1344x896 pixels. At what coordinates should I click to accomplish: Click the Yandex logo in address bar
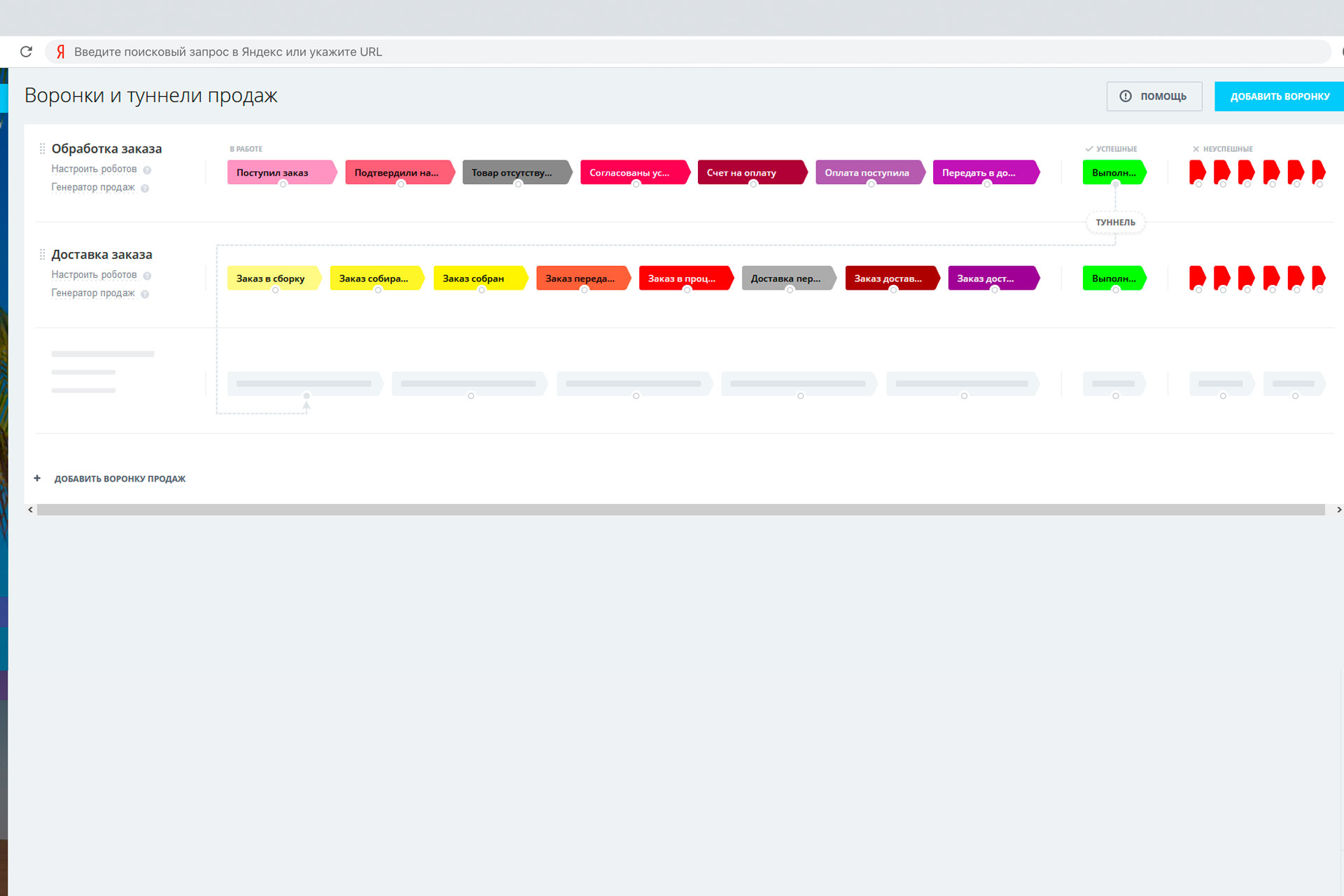click(x=61, y=52)
